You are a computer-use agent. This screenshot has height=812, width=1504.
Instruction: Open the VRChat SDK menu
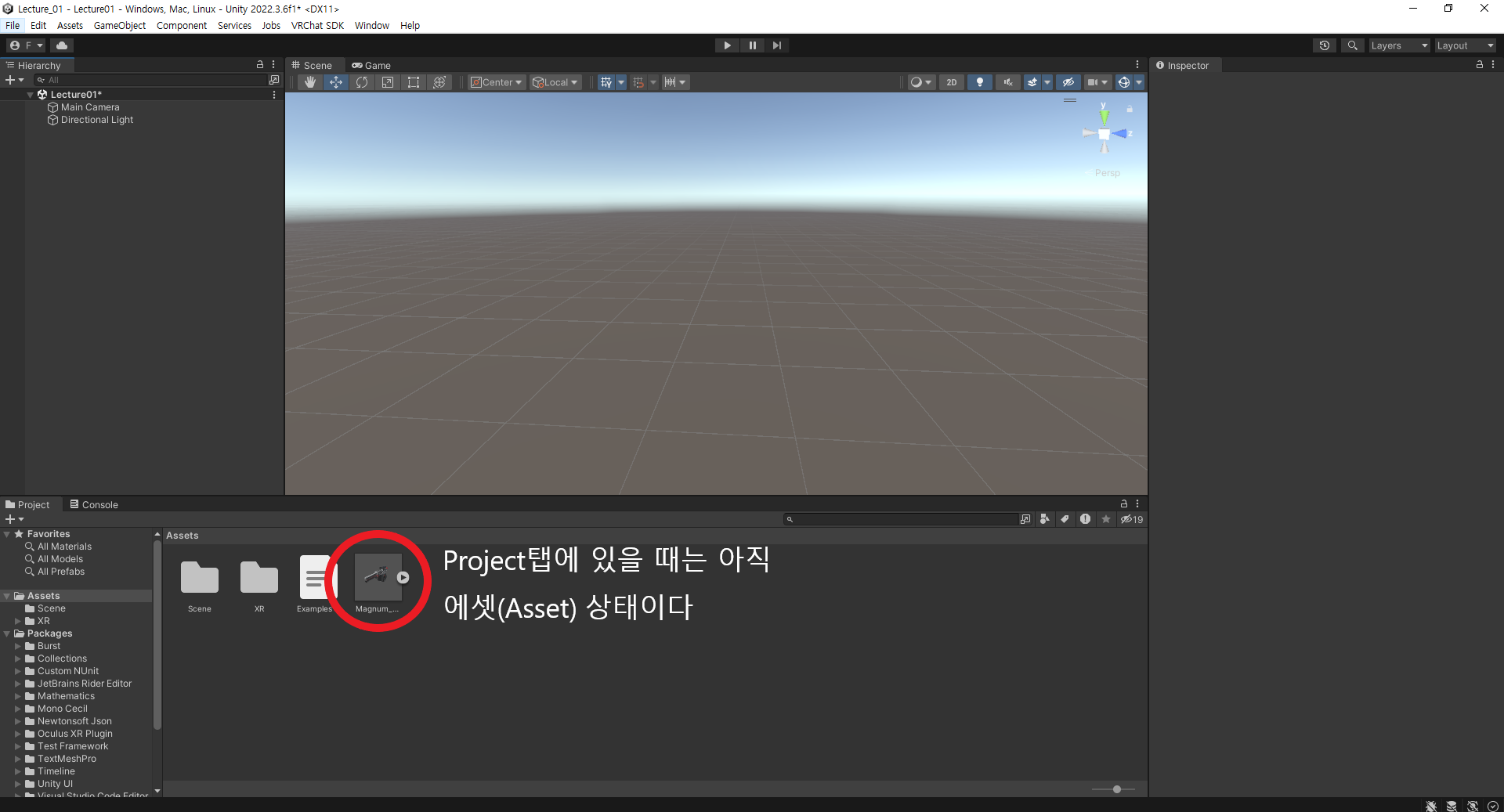click(x=317, y=25)
